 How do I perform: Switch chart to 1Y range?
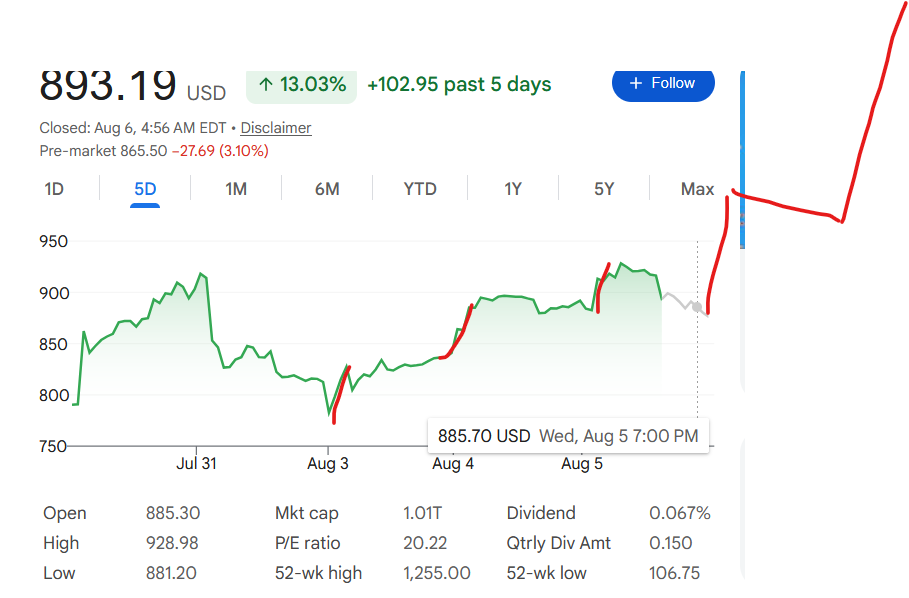pos(512,189)
